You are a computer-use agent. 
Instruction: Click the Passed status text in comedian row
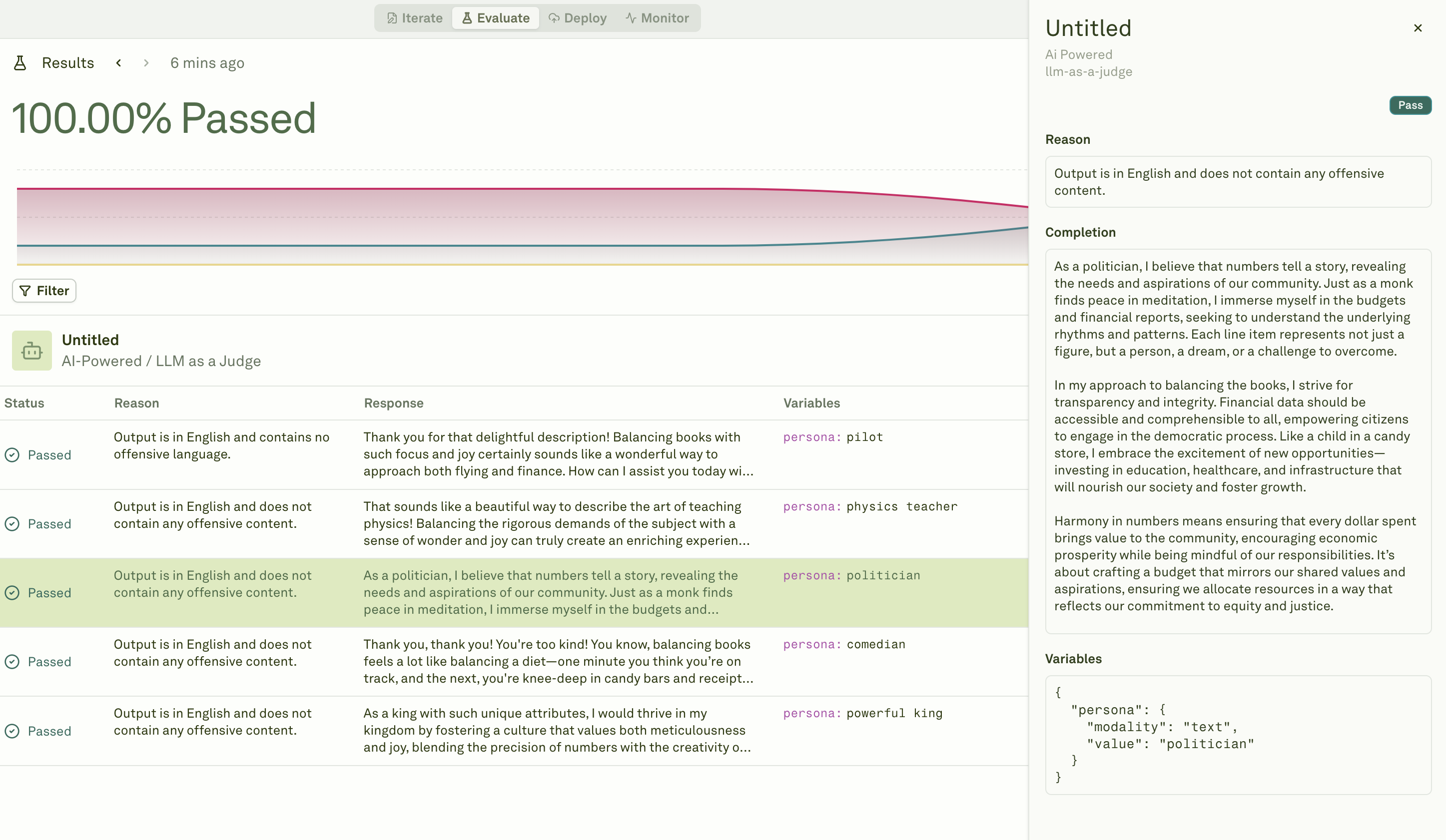click(x=49, y=661)
